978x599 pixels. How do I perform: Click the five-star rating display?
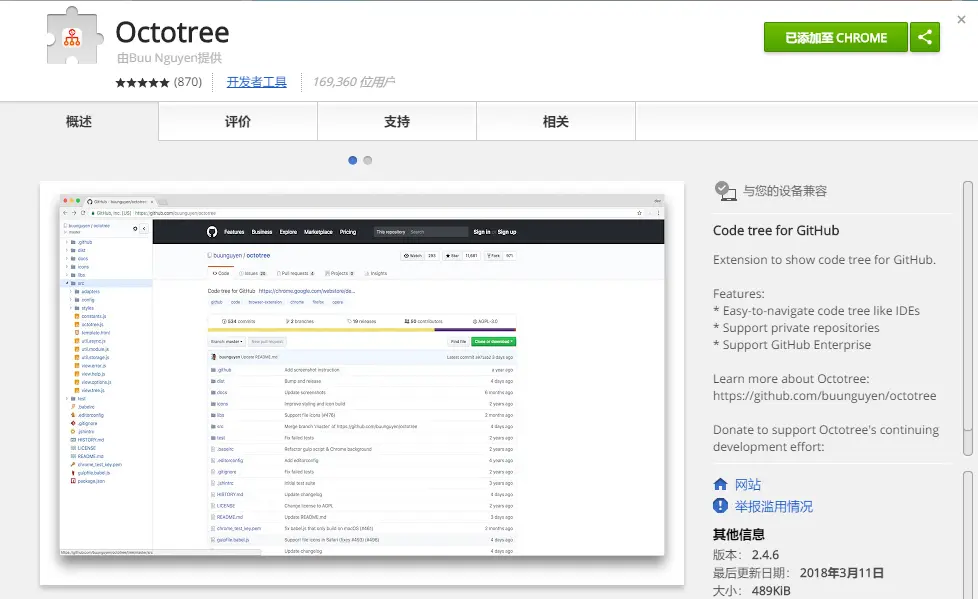point(142,82)
